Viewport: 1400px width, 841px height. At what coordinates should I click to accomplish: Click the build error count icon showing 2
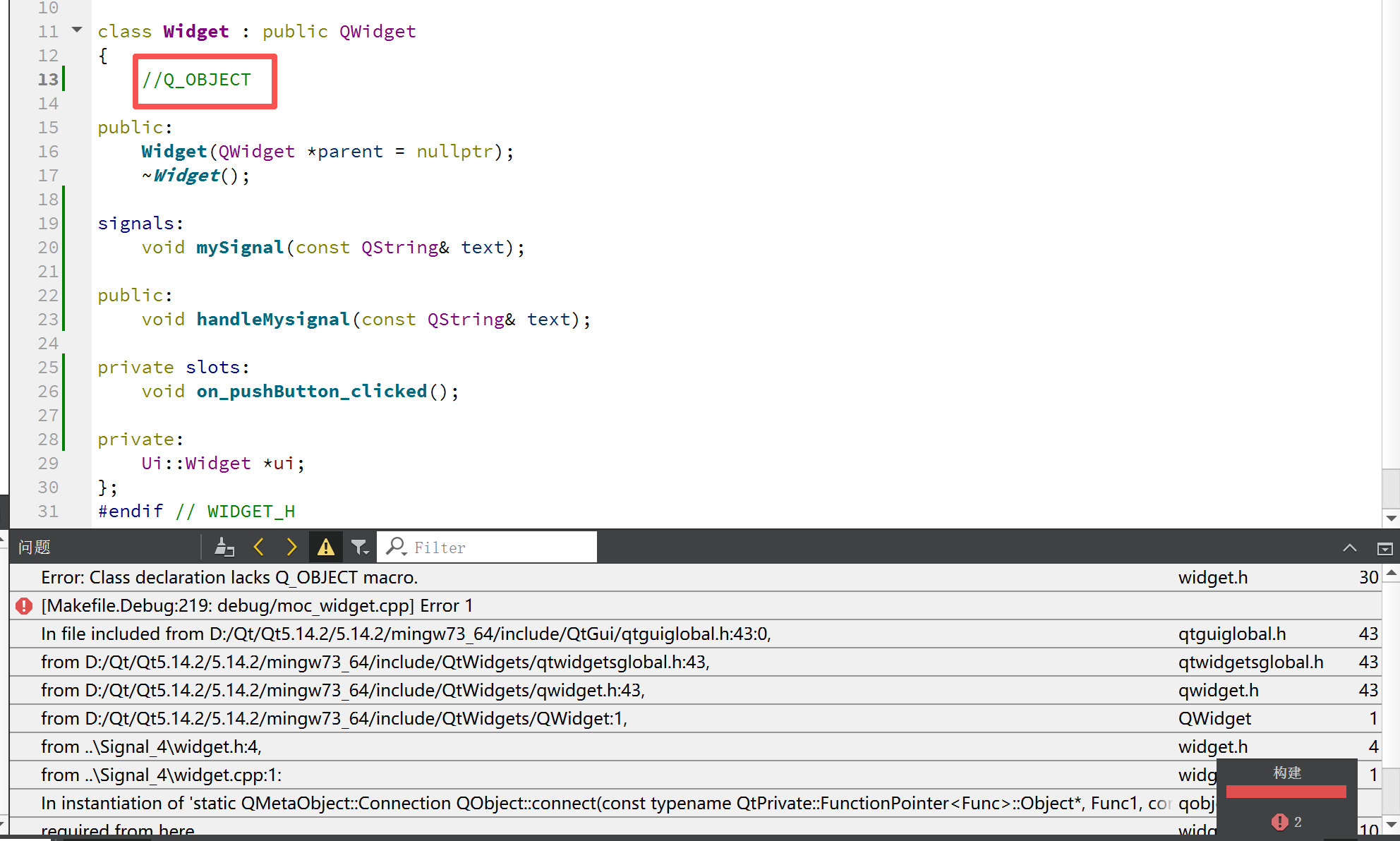pyautogui.click(x=1279, y=821)
